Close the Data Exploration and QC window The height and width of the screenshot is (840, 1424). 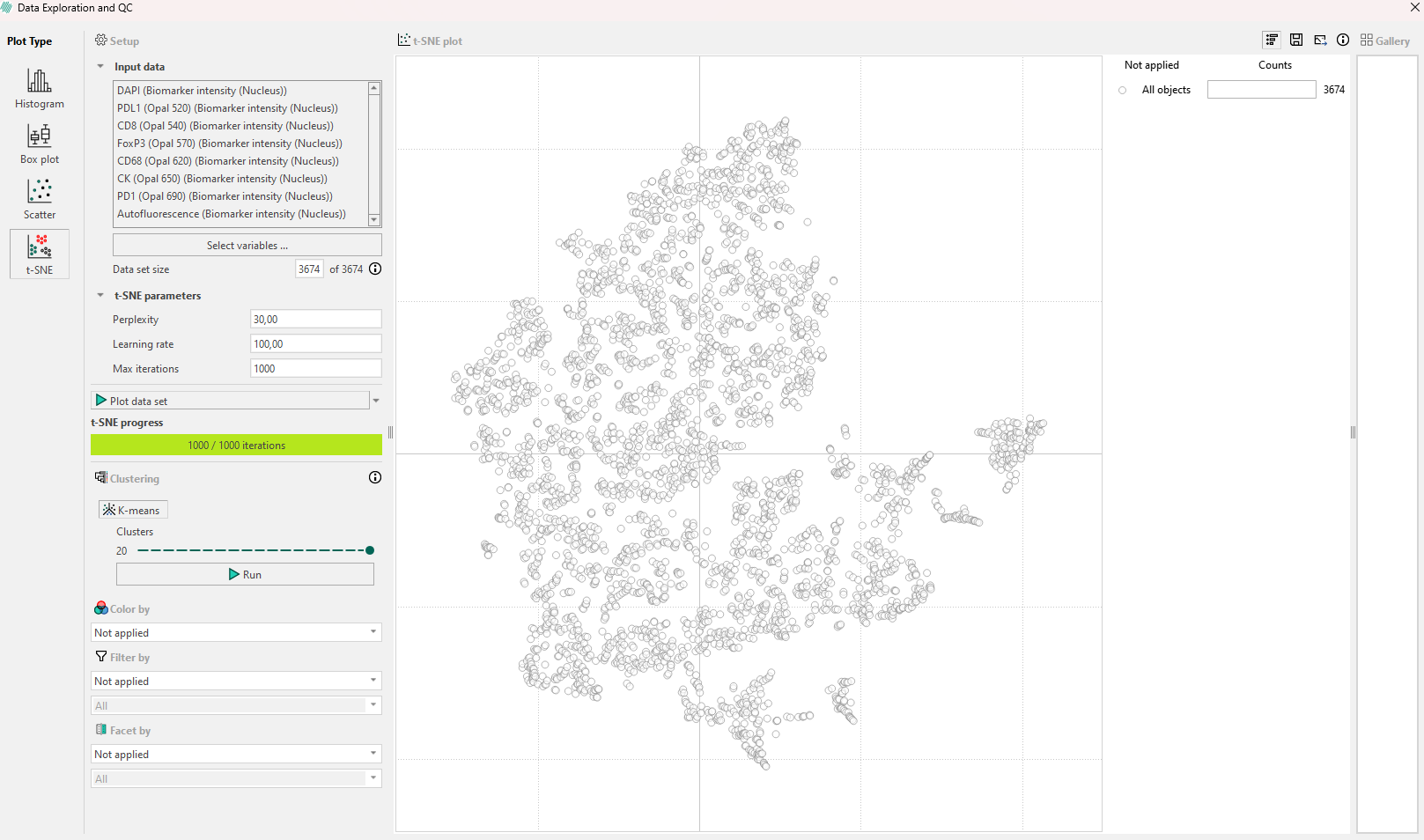1414,8
